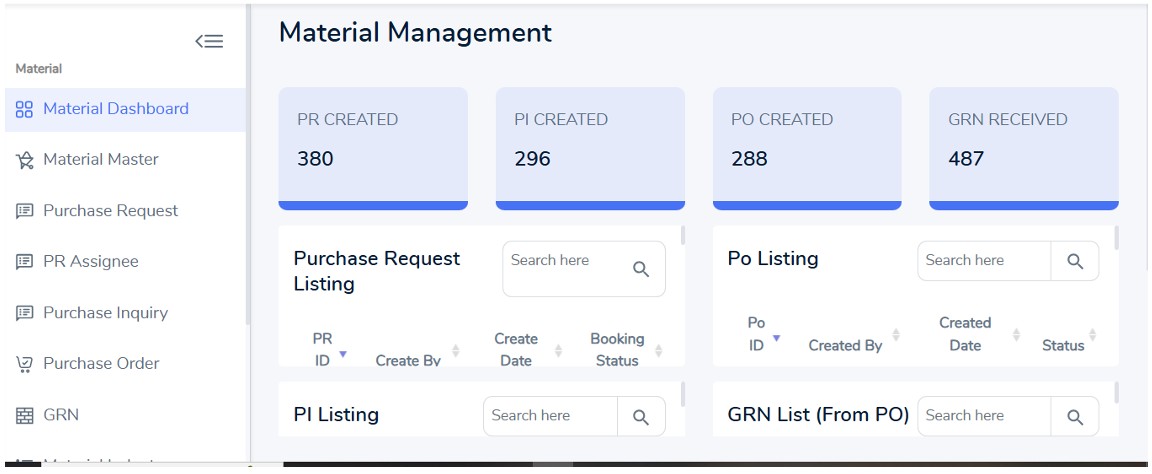Focus Po Listing search field
The width and height of the screenshot is (1152, 474).
coord(984,261)
